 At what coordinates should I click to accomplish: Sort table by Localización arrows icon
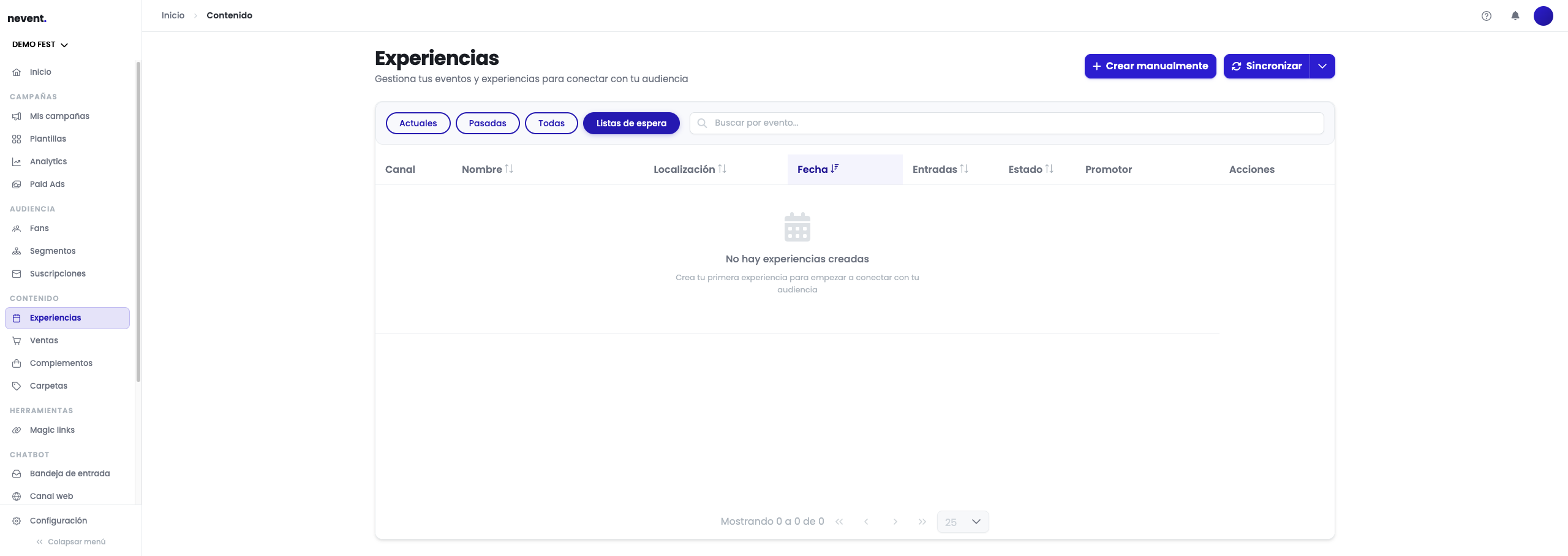tap(722, 169)
